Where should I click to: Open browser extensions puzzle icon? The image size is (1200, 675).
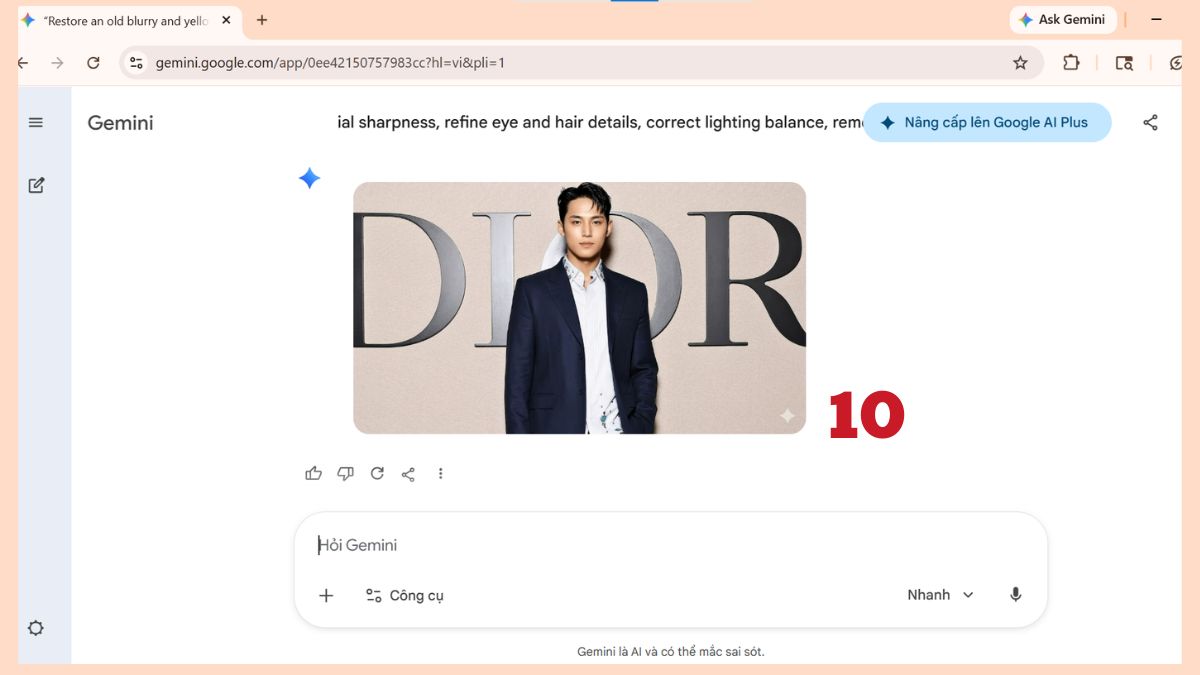(x=1071, y=62)
